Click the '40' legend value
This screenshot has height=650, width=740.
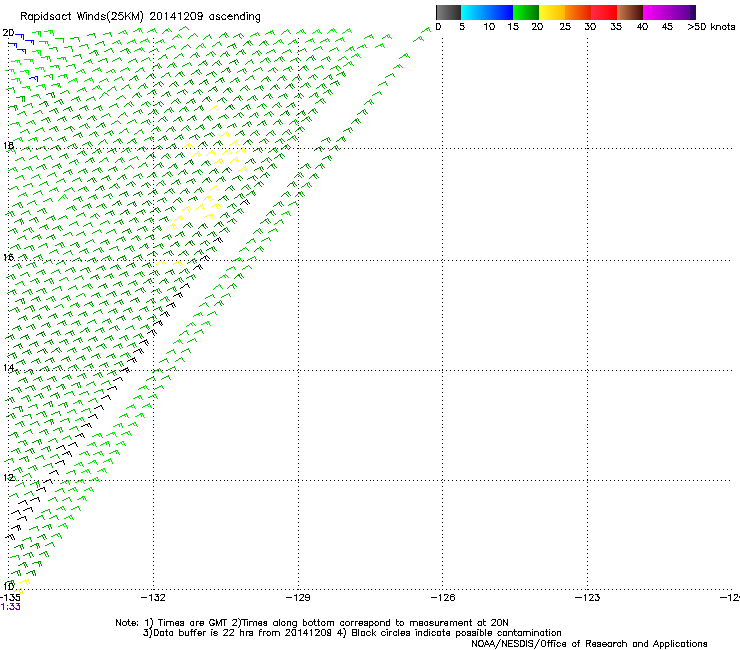coord(642,27)
